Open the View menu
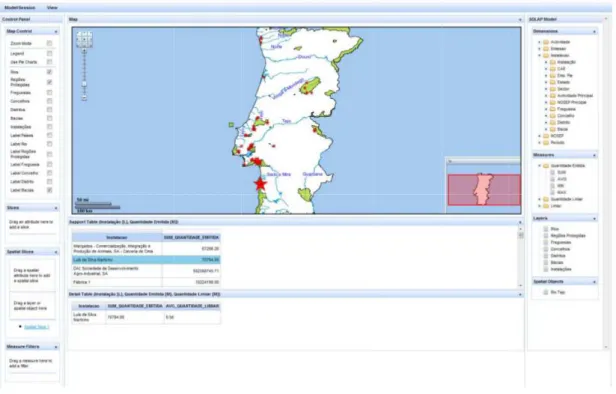Image resolution: width=616 pixels, height=394 pixels. click(x=52, y=7)
